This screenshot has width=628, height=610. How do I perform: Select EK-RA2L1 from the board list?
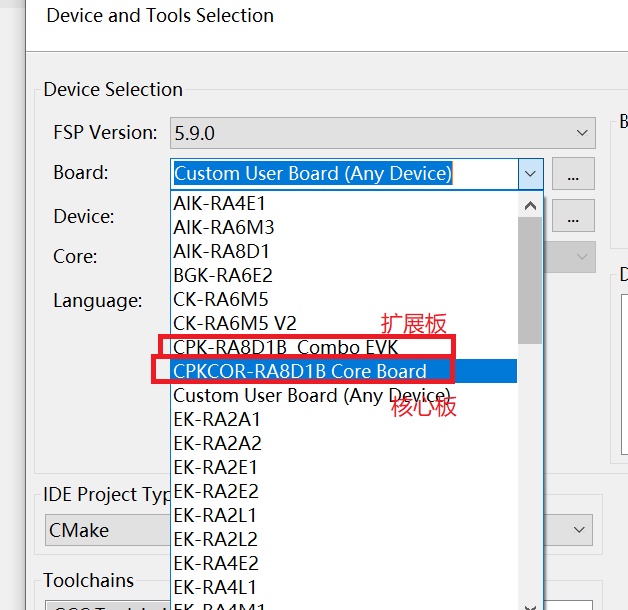[344, 515]
